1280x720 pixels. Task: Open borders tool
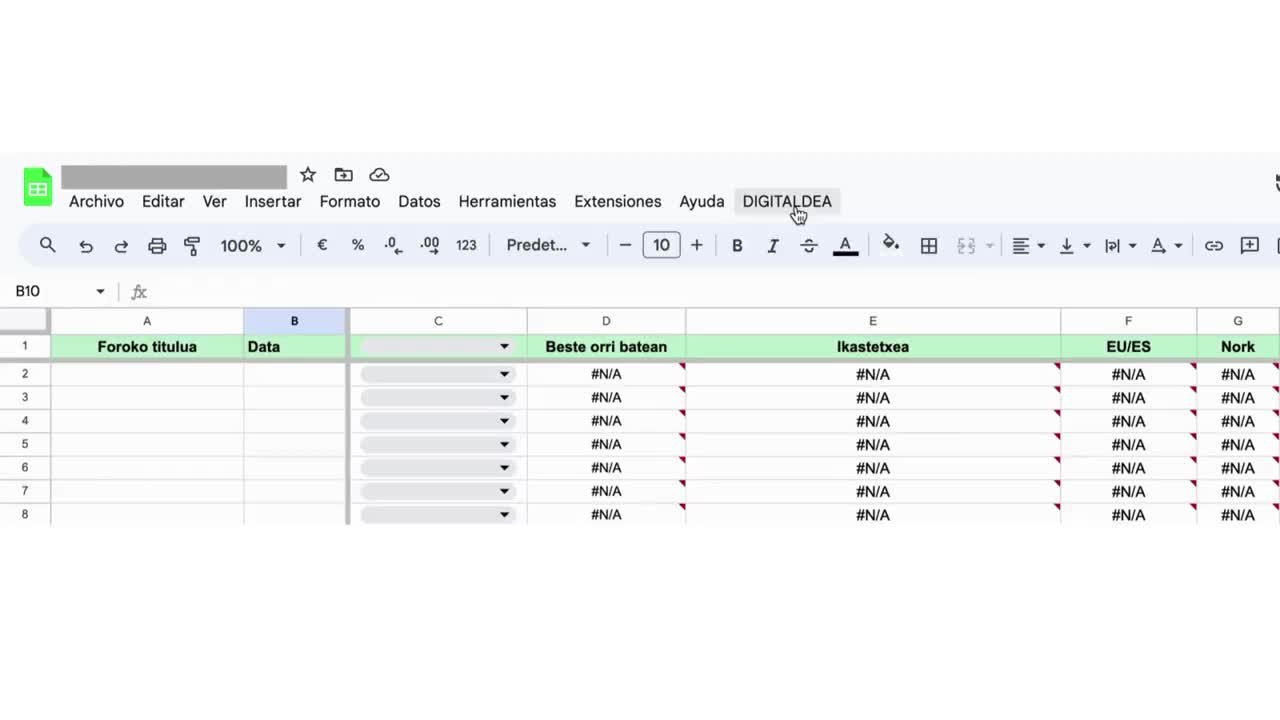click(929, 246)
